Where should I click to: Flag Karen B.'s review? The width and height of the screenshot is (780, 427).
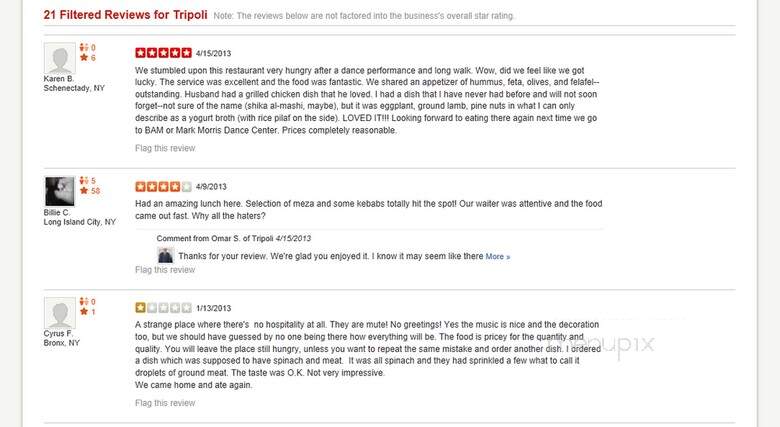coord(165,148)
